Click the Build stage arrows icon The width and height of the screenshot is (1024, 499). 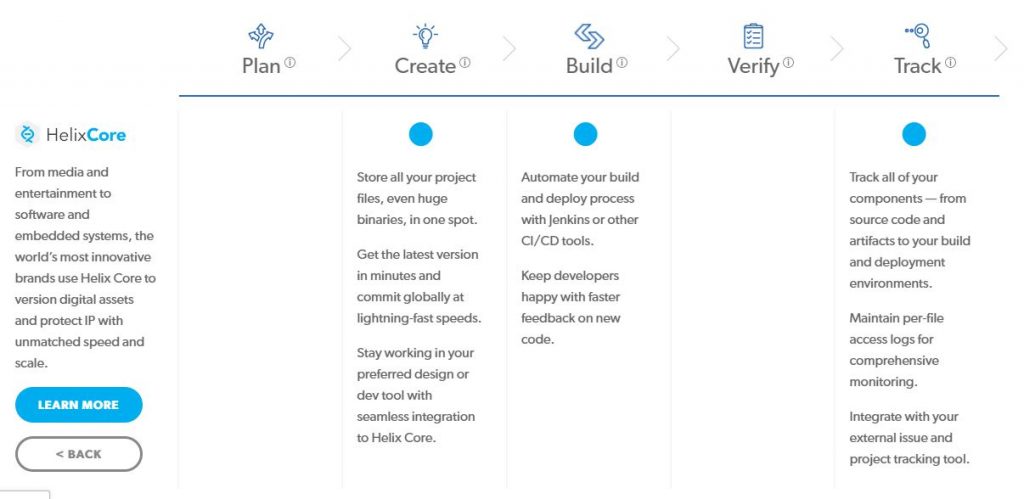589,36
